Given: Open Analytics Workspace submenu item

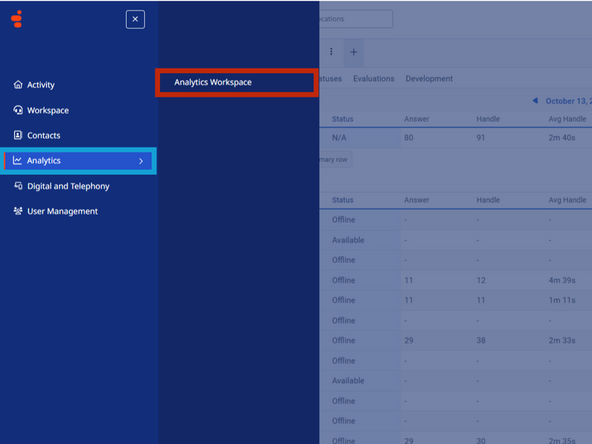Looking at the screenshot, I should pos(237,82).
